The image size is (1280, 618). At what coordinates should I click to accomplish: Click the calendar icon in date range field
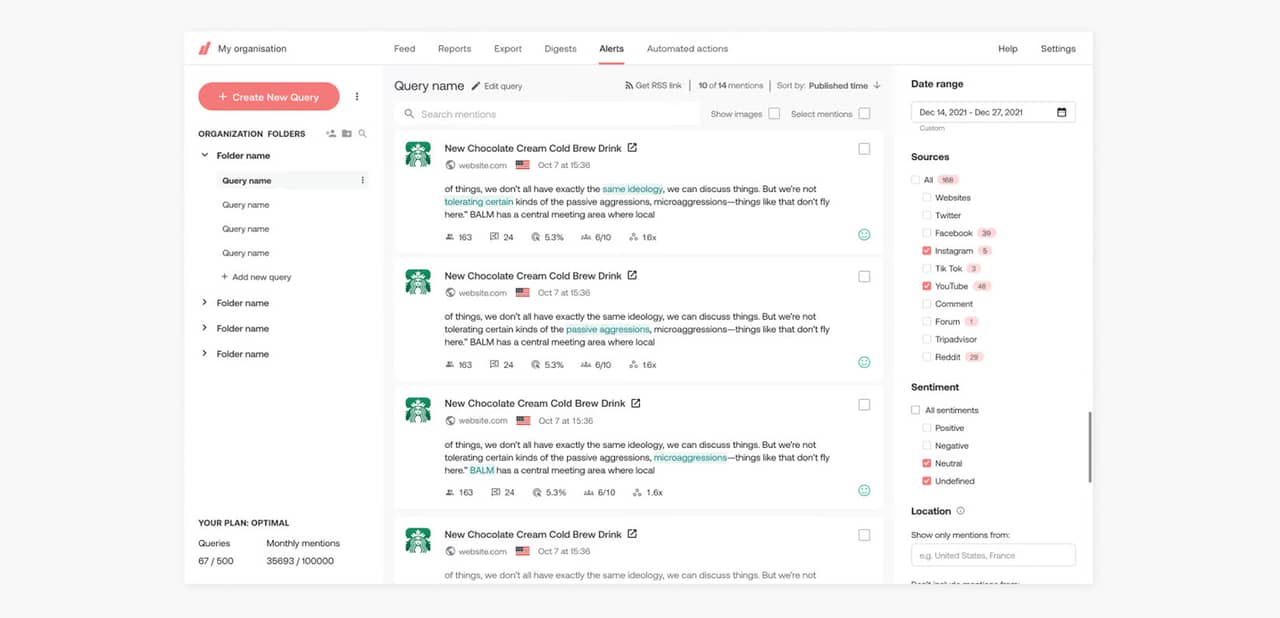[x=1061, y=113]
